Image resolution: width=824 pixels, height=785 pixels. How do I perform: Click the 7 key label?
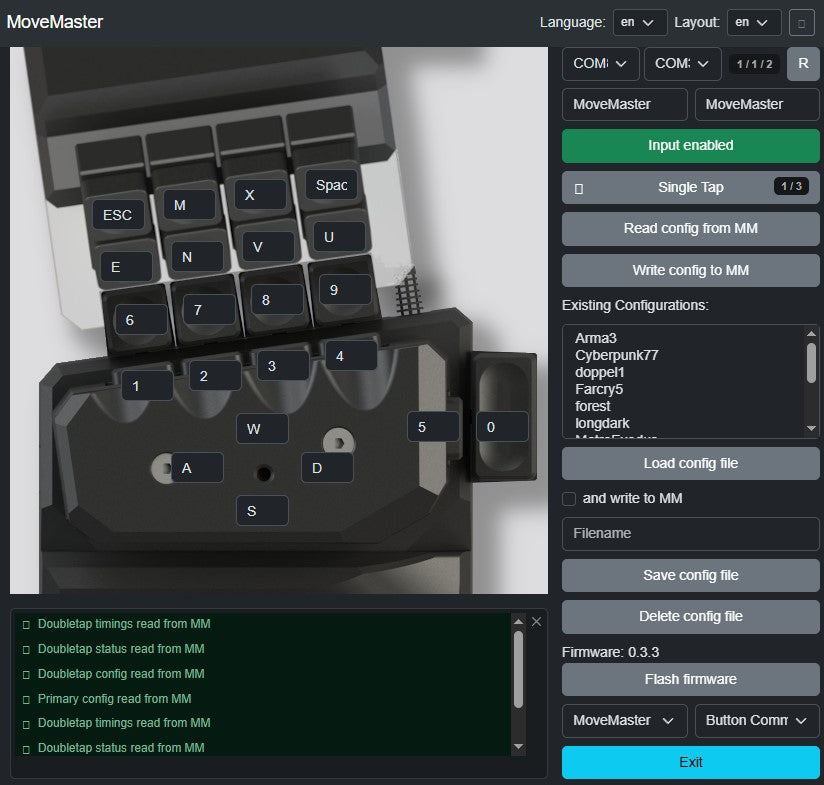click(x=210, y=310)
